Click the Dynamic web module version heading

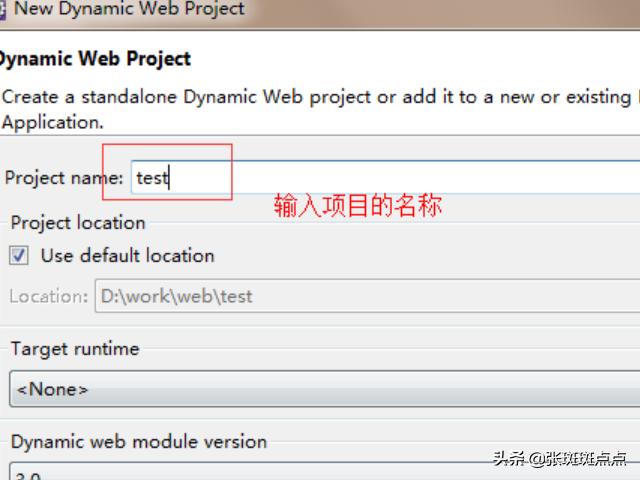point(139,442)
